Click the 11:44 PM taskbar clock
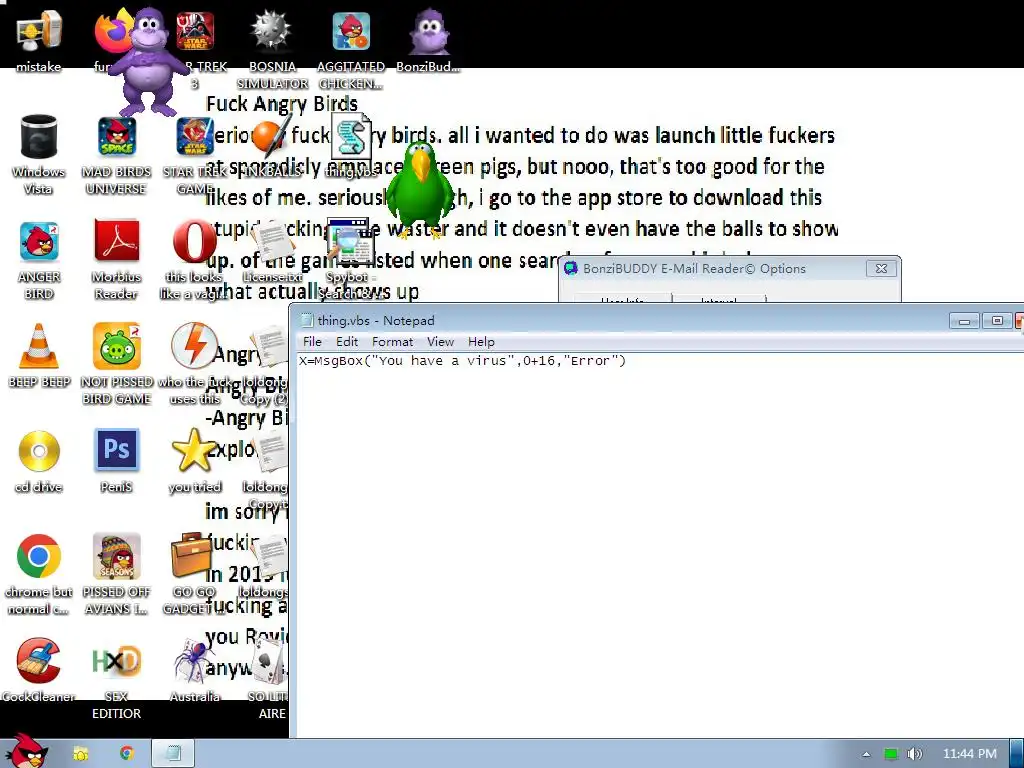Screen dimensions: 1024x768 click(x=970, y=754)
